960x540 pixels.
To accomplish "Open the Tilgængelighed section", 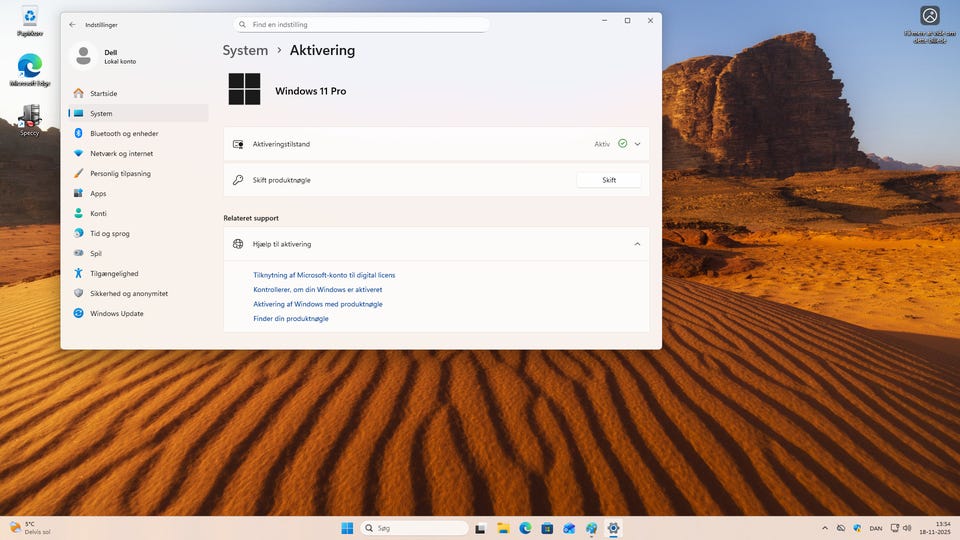I will click(114, 273).
